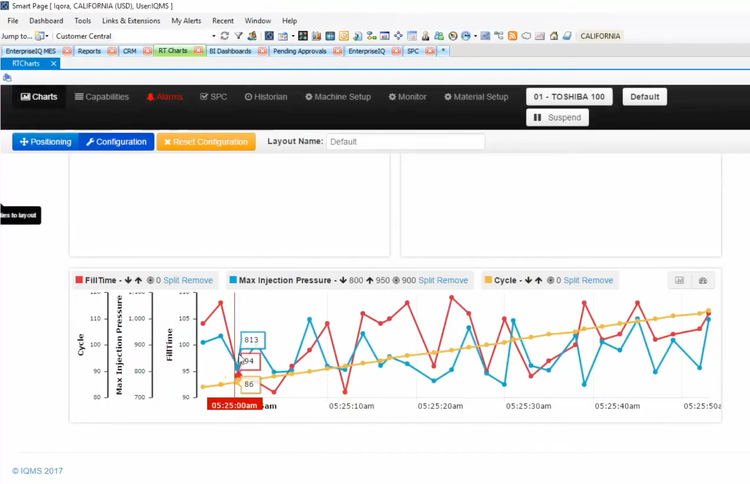The height and width of the screenshot is (484, 750).
Task: Click the Cycle target circle icon
Action: (x=551, y=280)
